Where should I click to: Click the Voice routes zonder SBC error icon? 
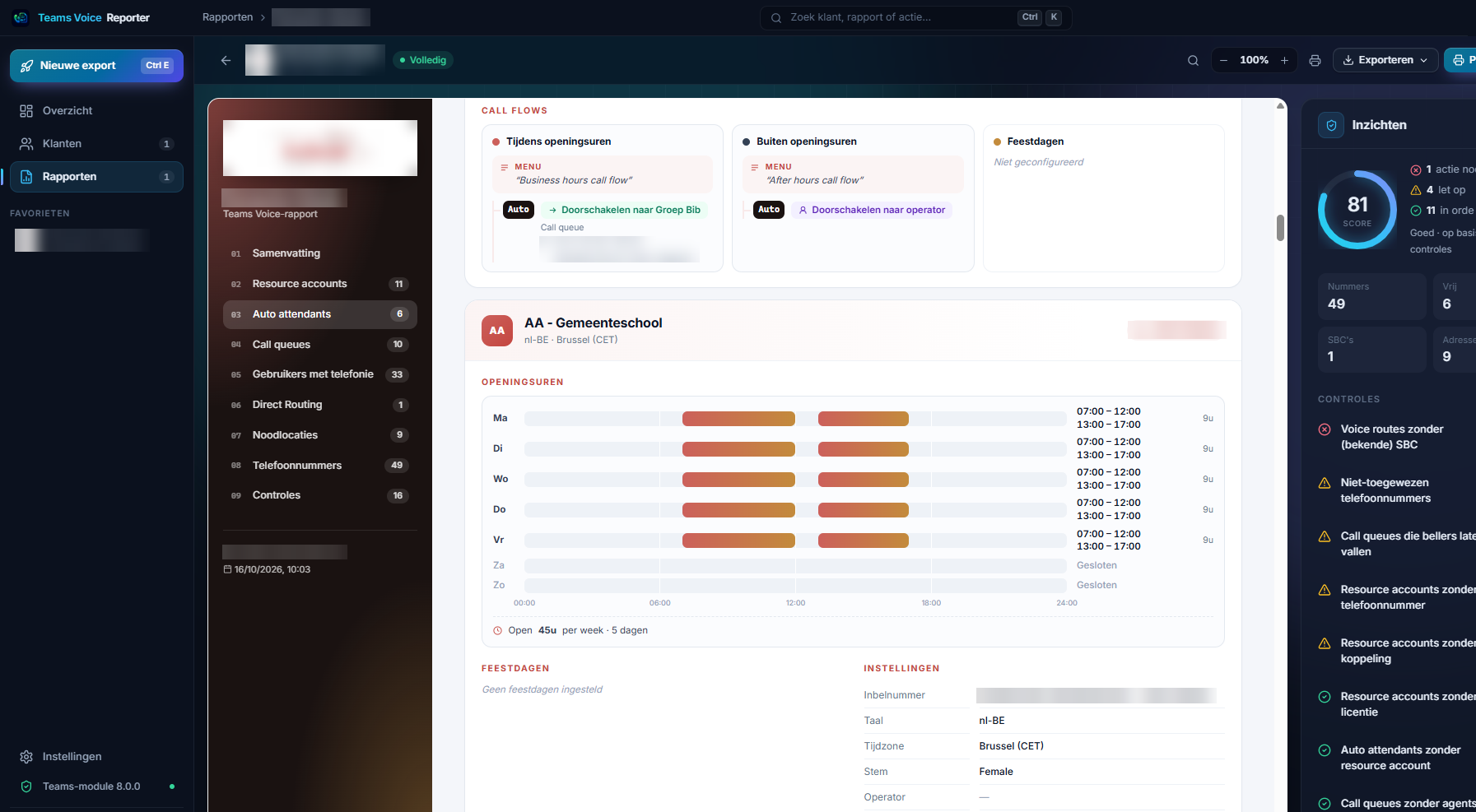coord(1325,429)
